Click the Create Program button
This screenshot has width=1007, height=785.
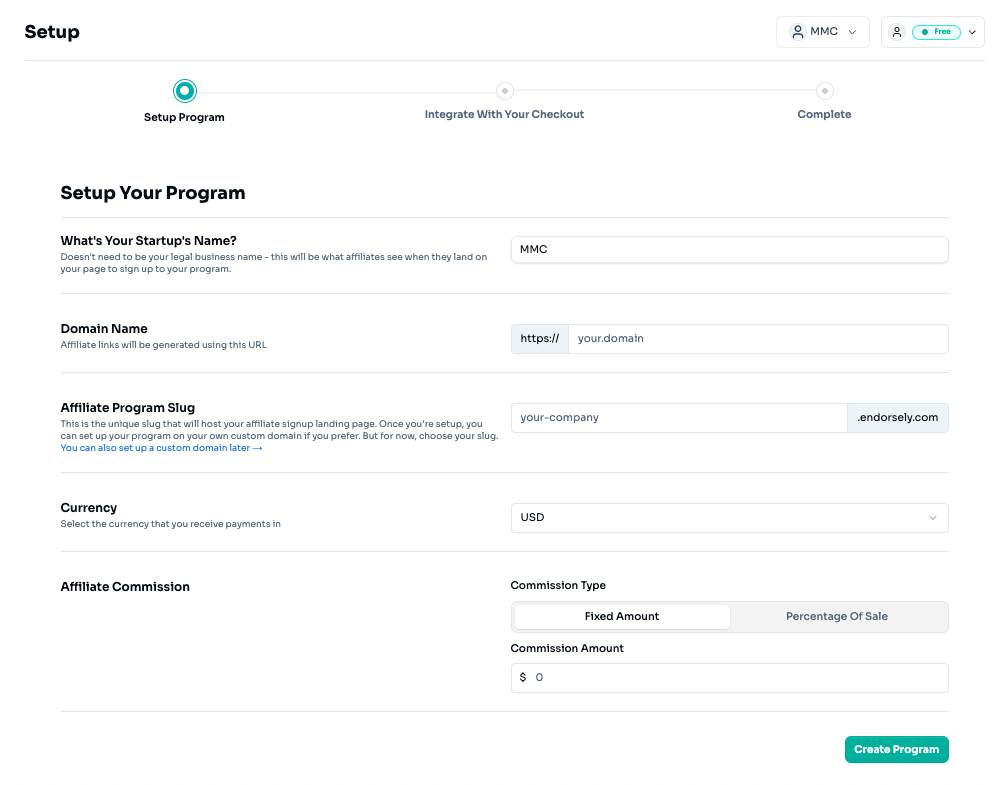pyautogui.click(x=897, y=750)
